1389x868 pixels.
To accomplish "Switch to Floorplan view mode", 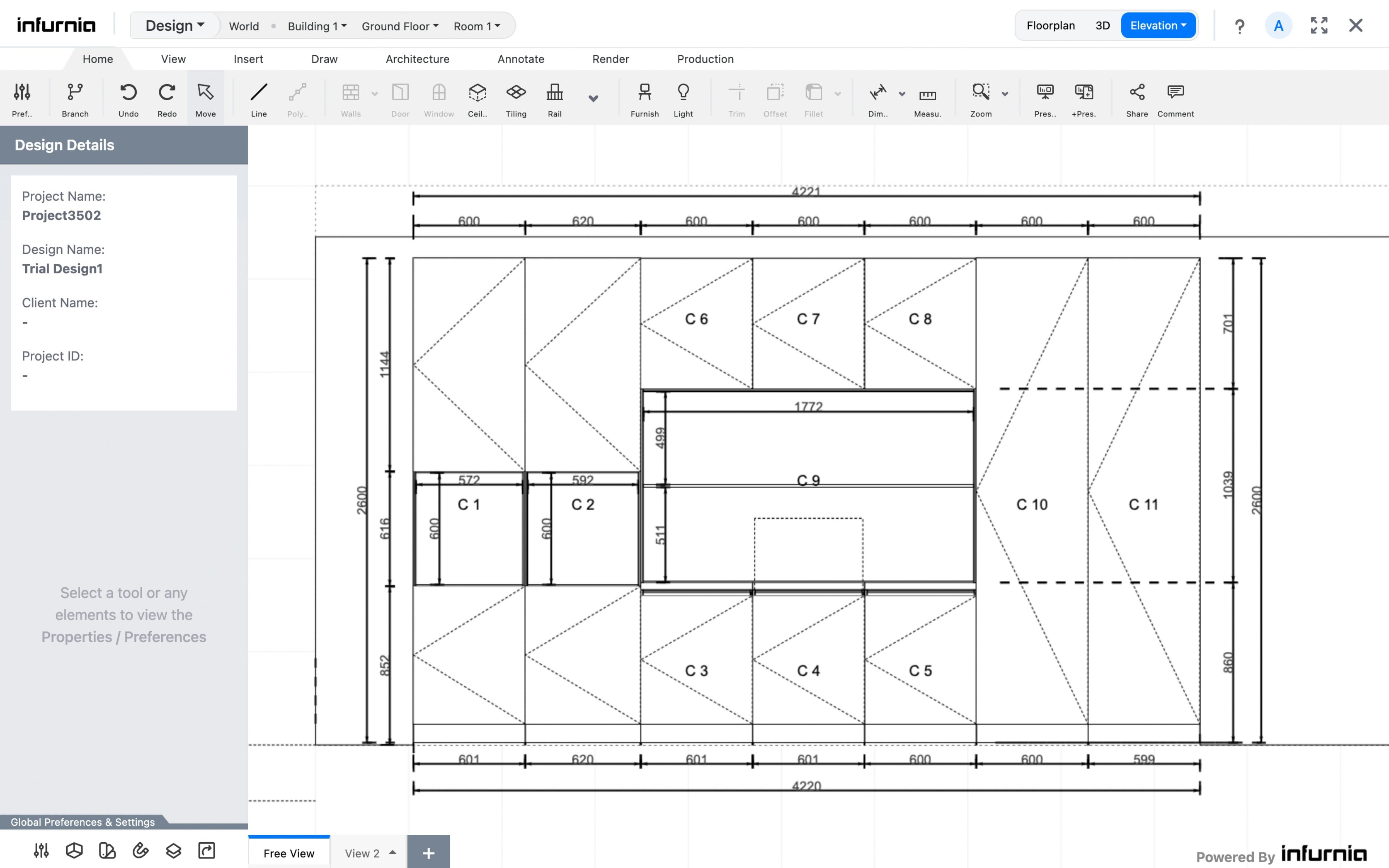I will [x=1050, y=26].
